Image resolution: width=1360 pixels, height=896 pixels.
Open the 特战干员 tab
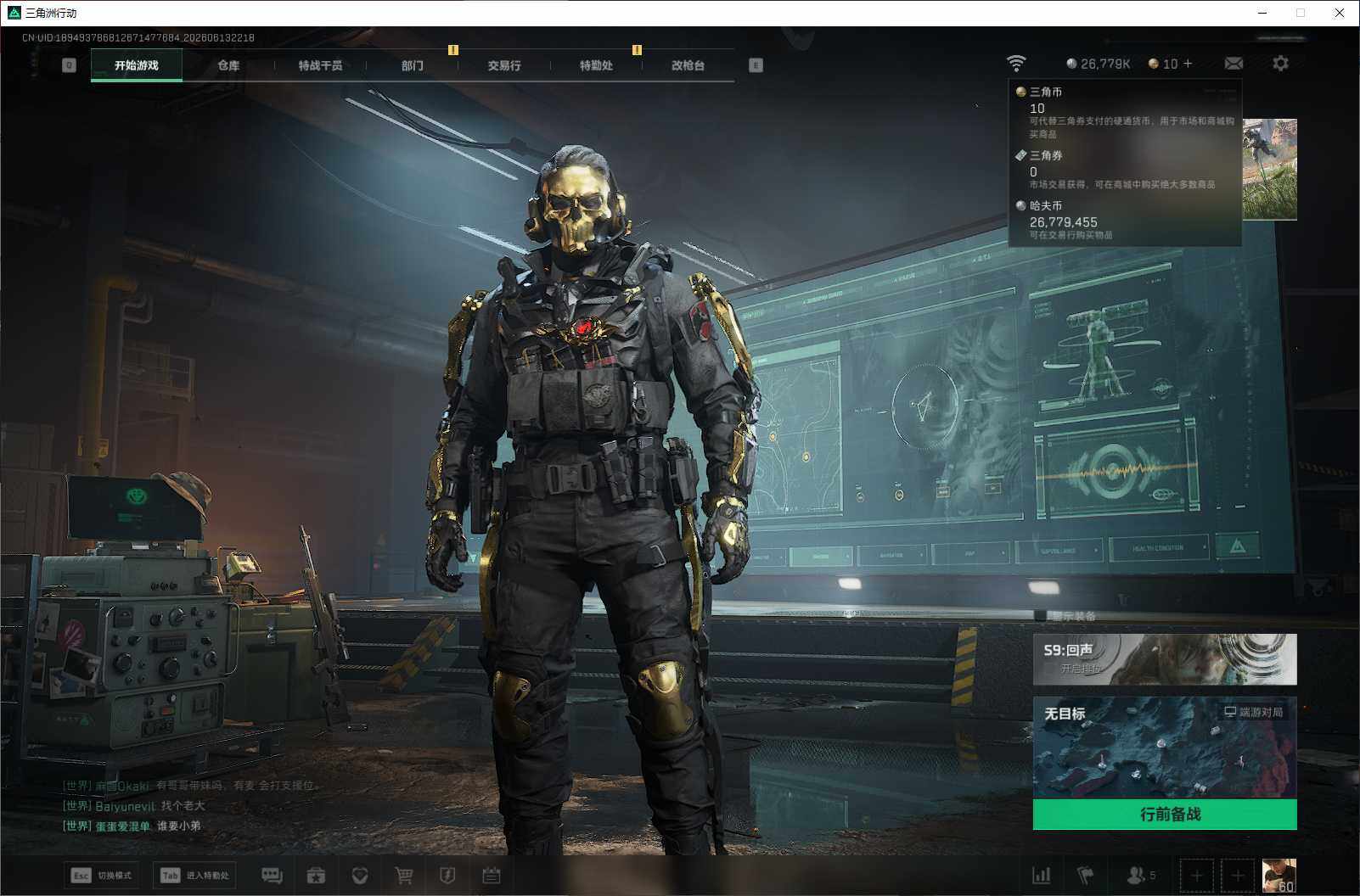coord(320,65)
